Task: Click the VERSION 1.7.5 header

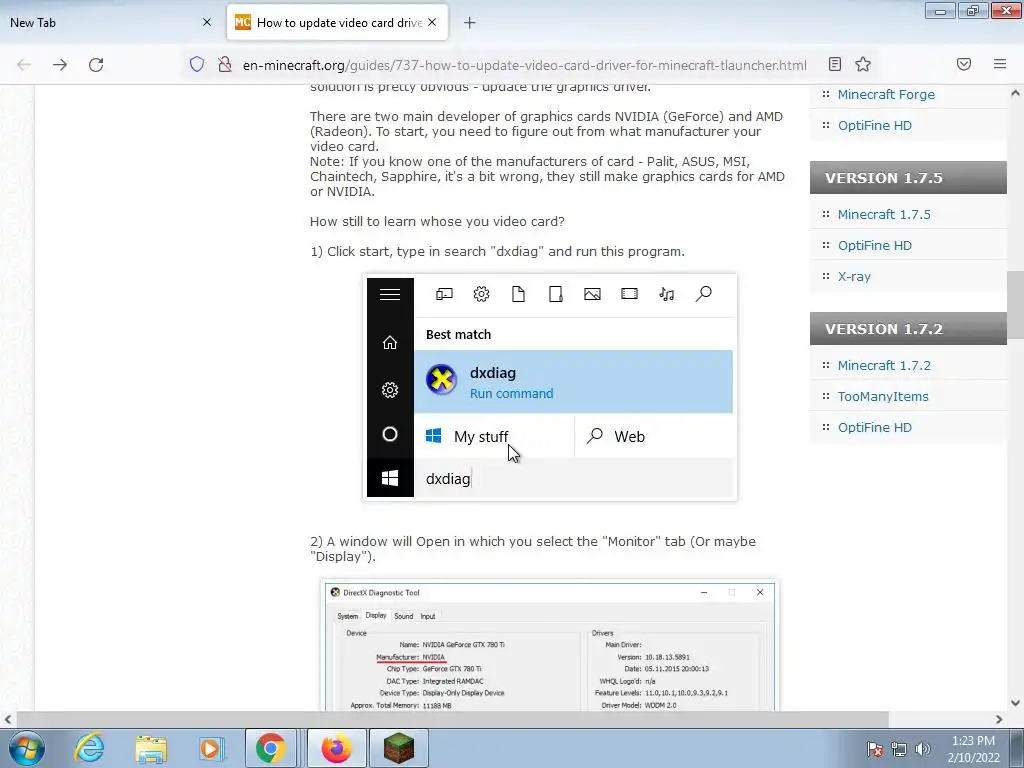Action: (x=908, y=178)
